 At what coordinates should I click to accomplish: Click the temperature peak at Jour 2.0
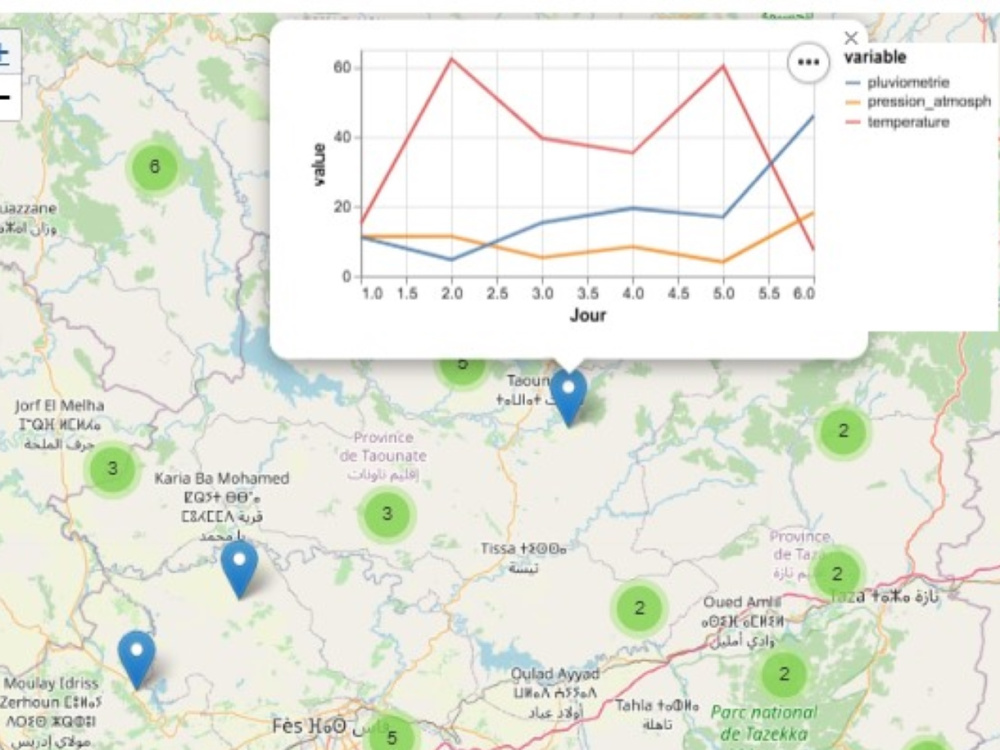(x=452, y=59)
